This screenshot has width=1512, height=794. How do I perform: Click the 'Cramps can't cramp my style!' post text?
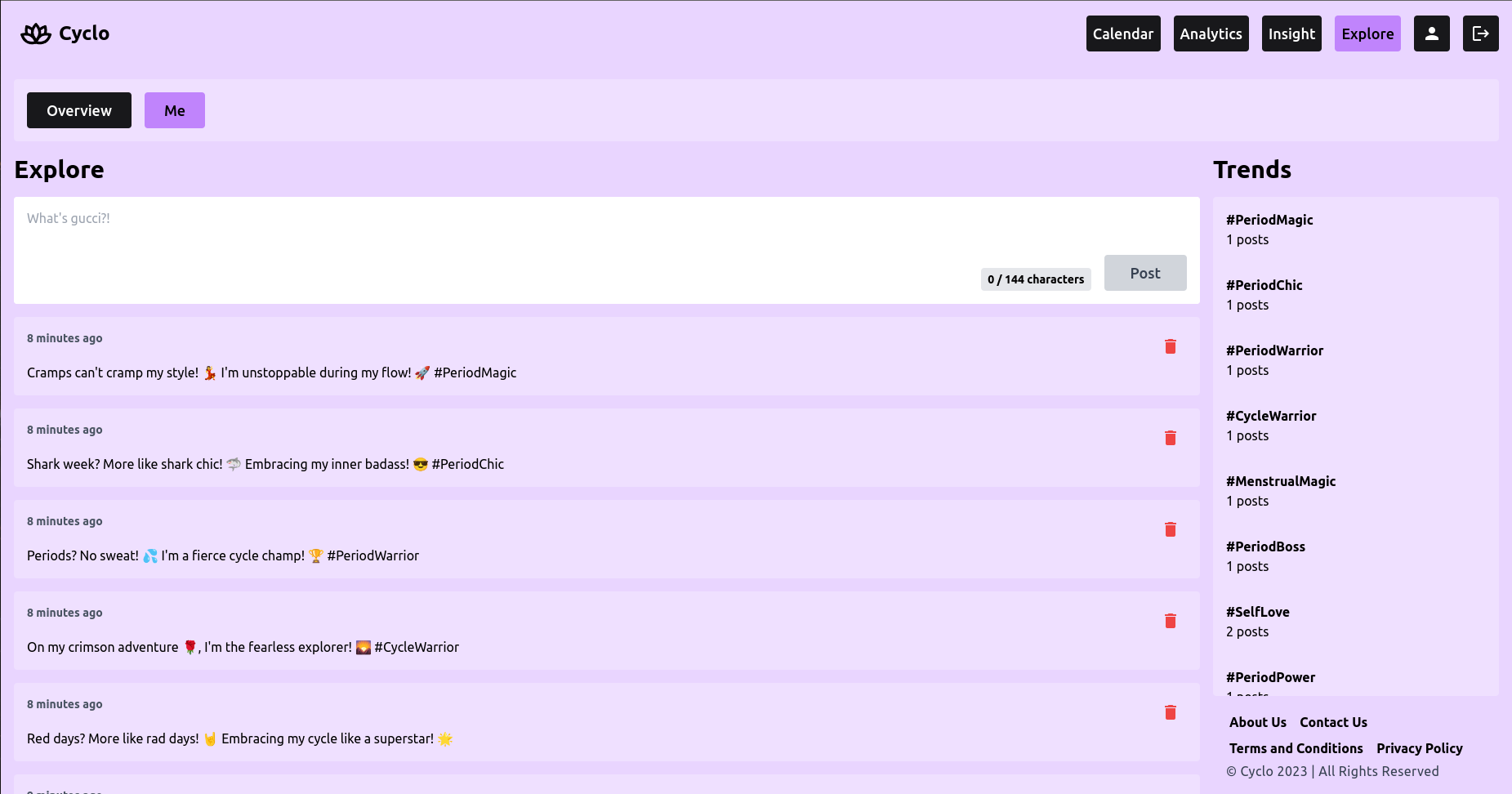[x=272, y=372]
